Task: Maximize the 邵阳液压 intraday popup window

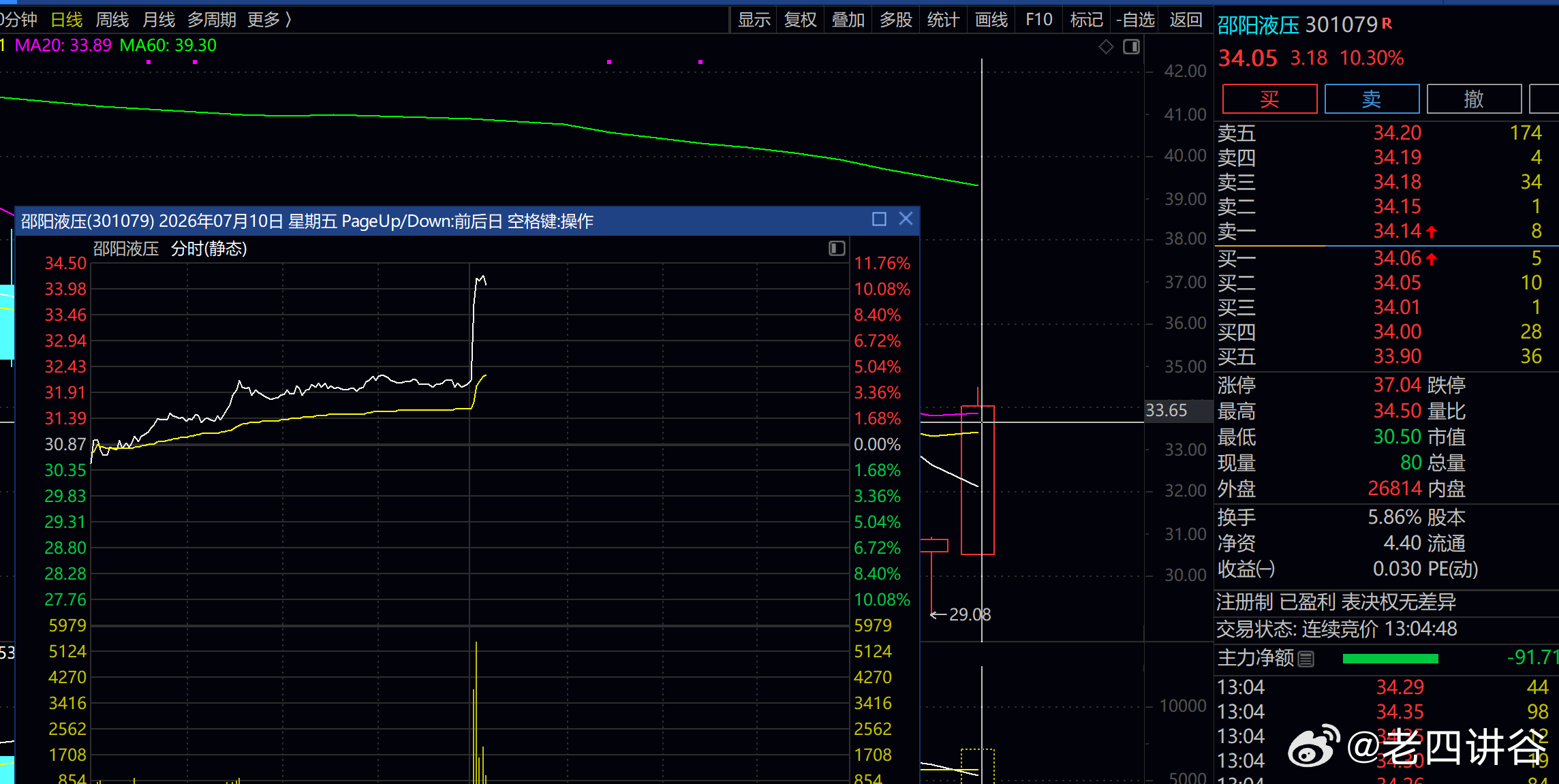Action: (879, 219)
